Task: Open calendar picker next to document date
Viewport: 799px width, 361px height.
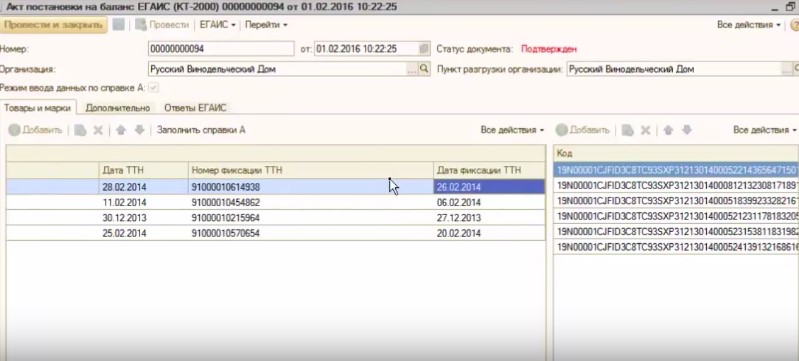Action: click(424, 49)
